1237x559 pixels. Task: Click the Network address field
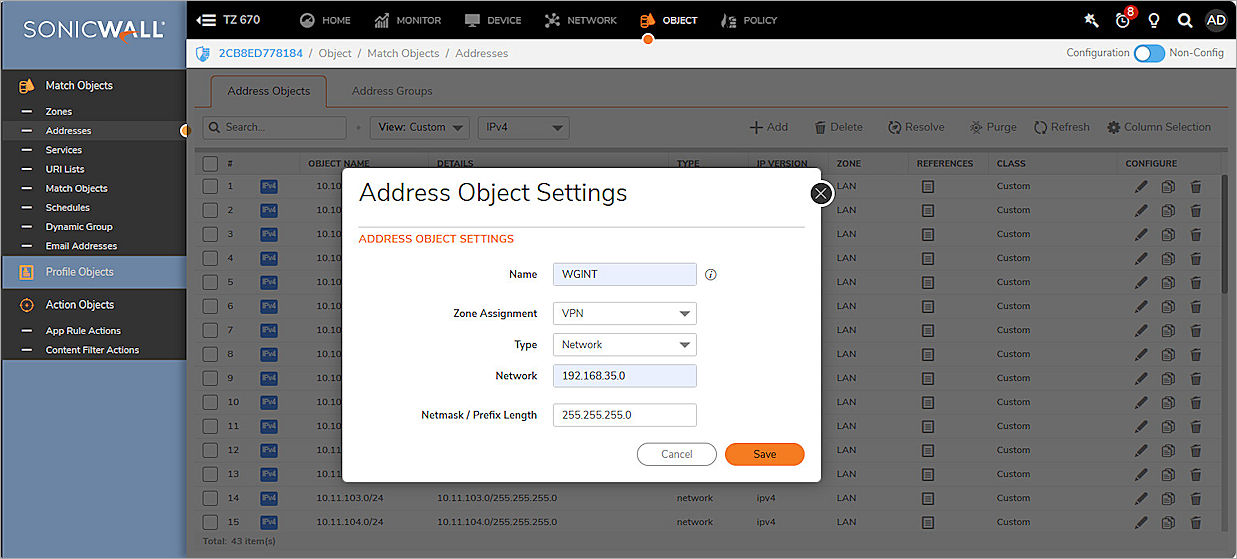click(x=624, y=376)
